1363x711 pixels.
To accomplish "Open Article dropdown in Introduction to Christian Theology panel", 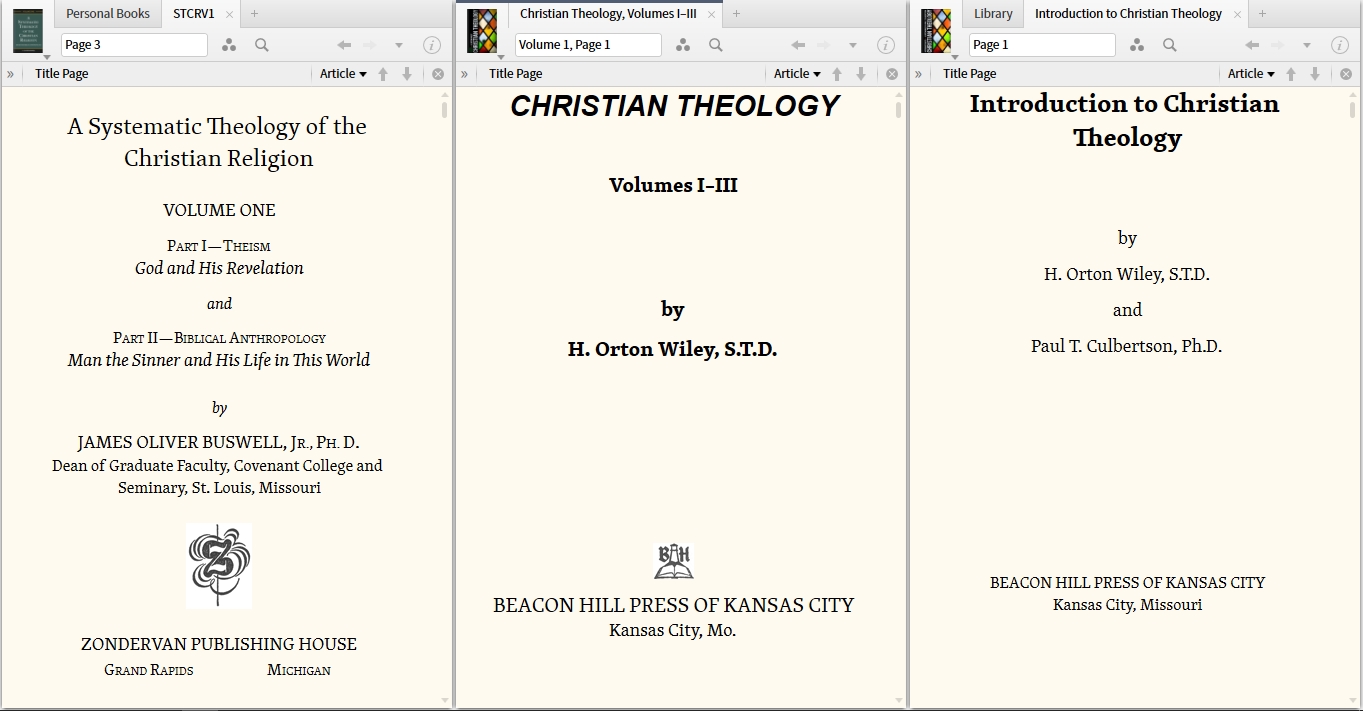I will tap(1251, 74).
